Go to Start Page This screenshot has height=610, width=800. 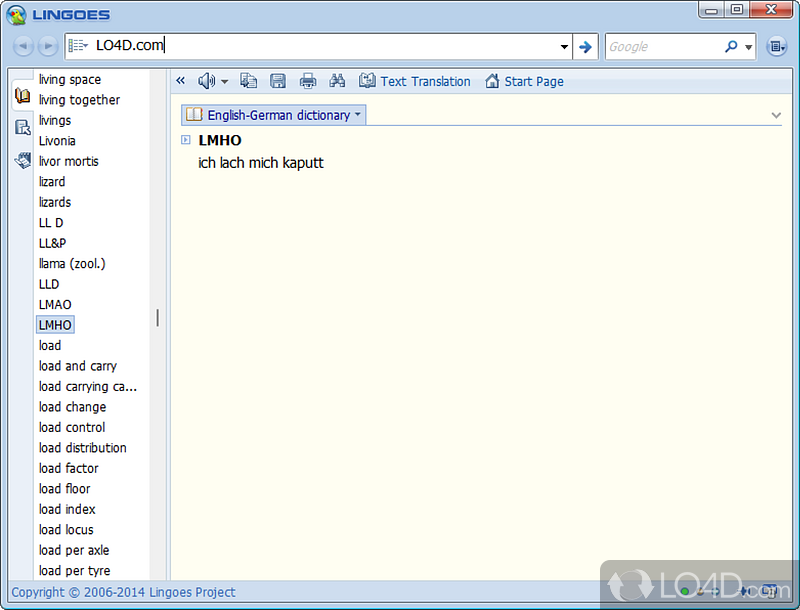[524, 81]
